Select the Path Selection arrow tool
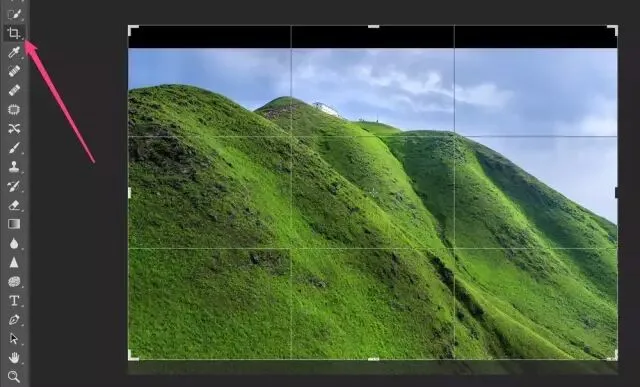640x387 pixels. click(x=14, y=339)
